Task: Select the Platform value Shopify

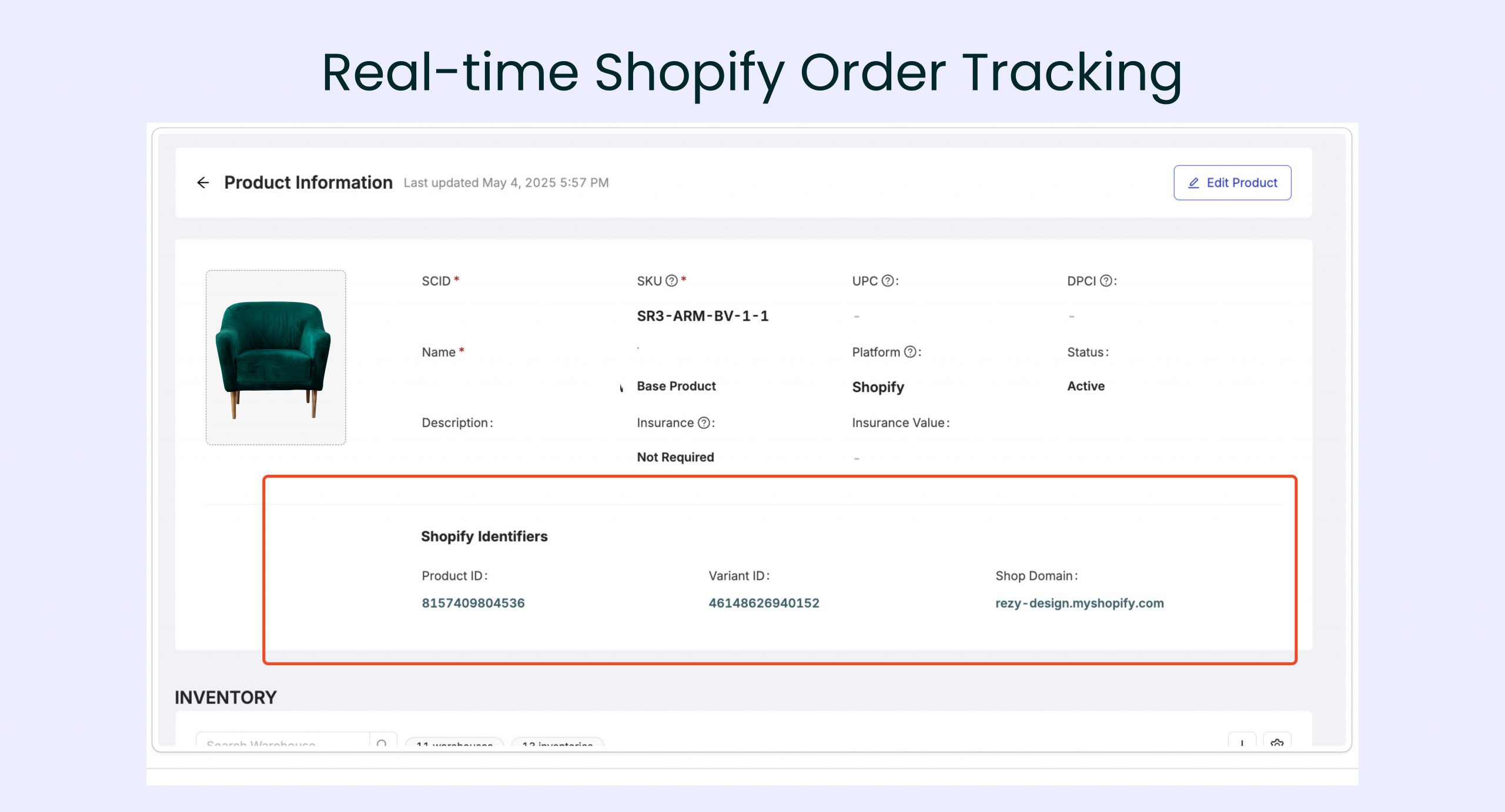Action: pyautogui.click(x=878, y=387)
